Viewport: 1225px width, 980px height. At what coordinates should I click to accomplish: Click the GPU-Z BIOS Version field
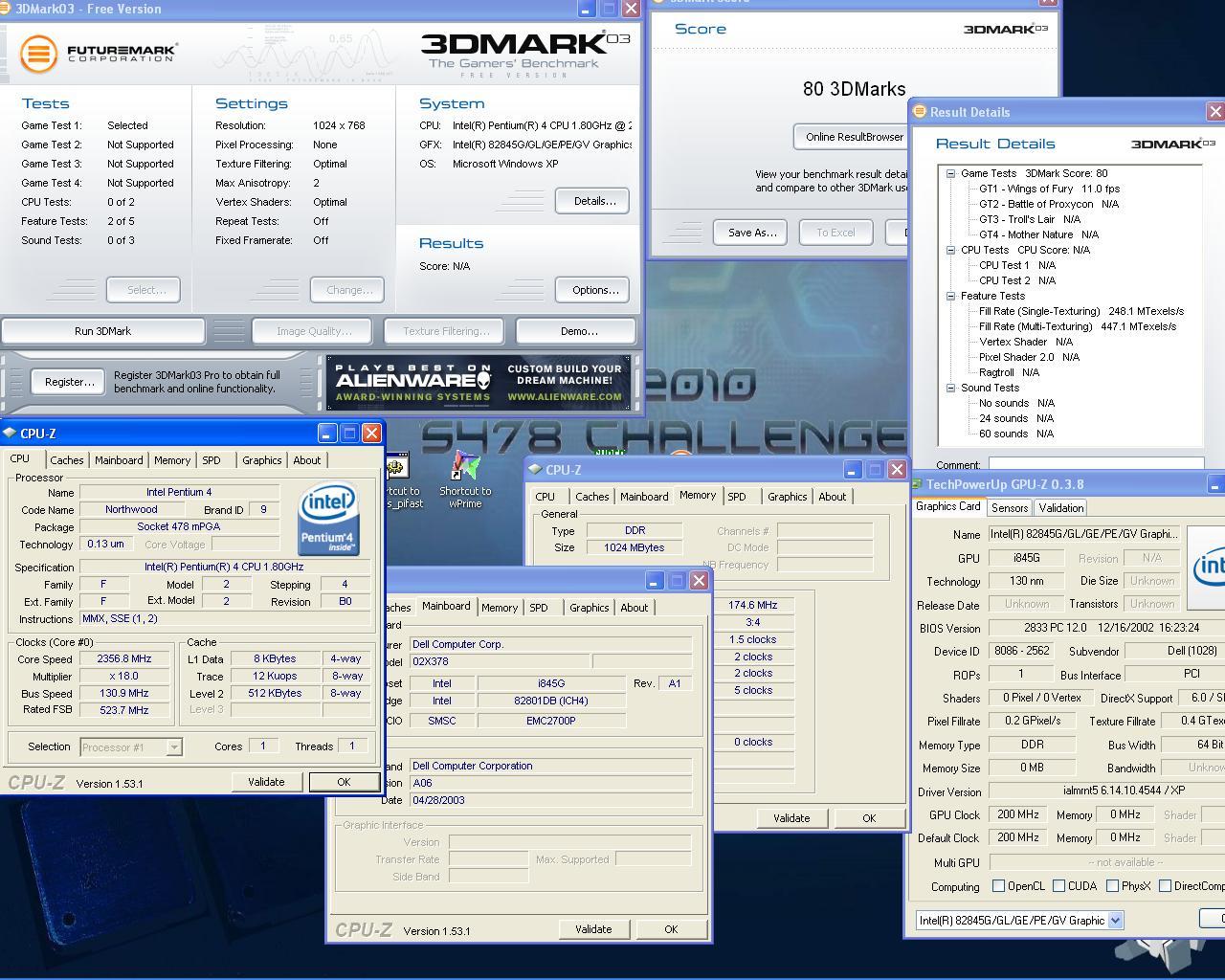coord(1106,629)
